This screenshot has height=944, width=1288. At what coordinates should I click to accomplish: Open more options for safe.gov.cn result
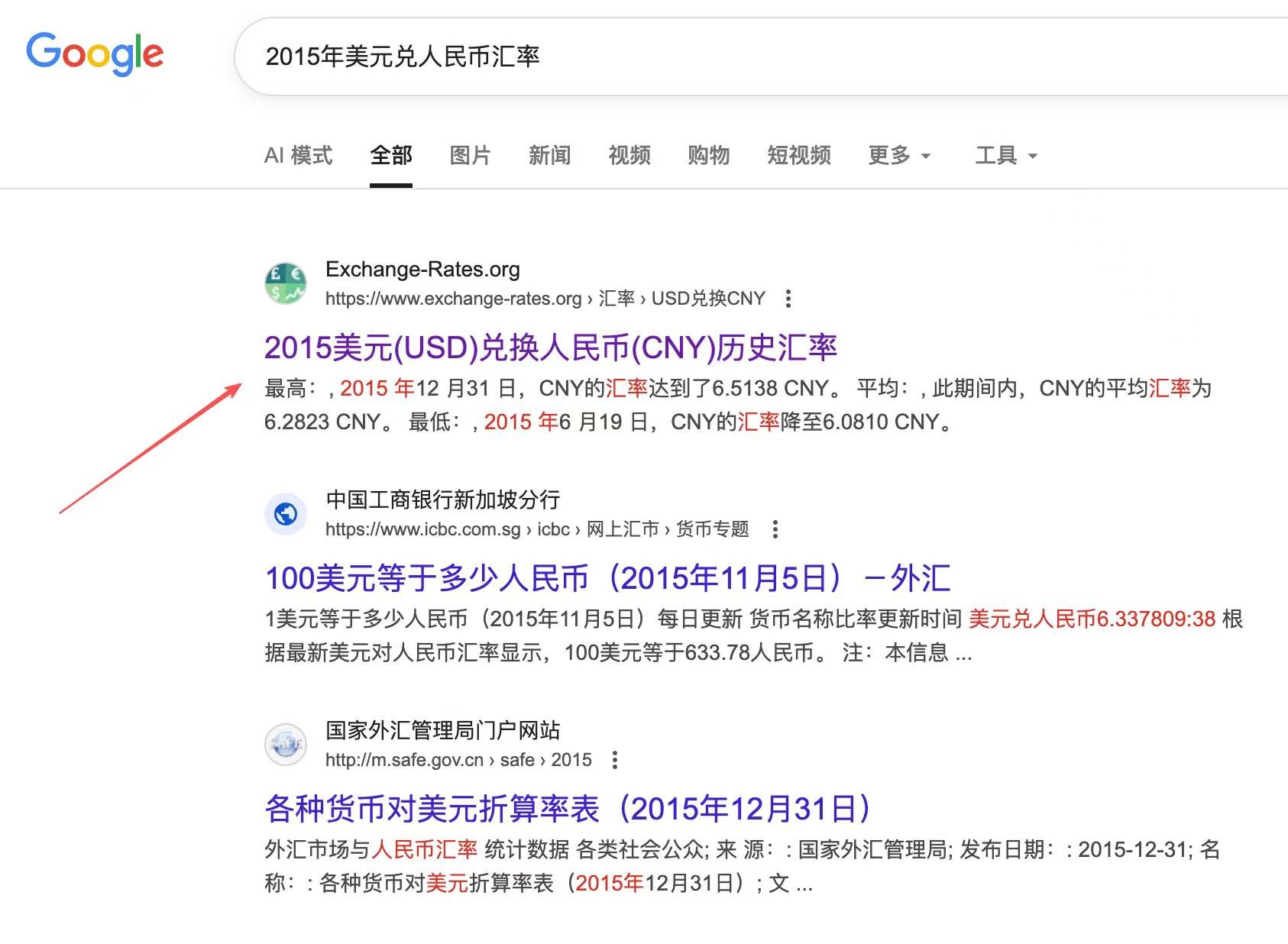(615, 760)
